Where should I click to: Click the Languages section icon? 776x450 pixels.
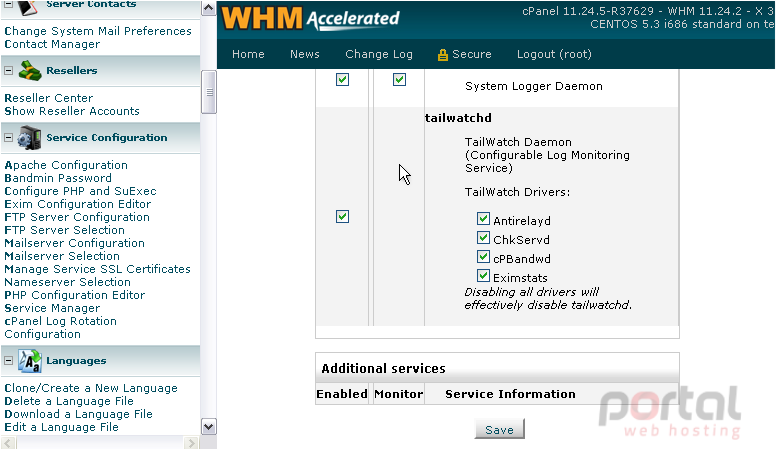coord(30,361)
